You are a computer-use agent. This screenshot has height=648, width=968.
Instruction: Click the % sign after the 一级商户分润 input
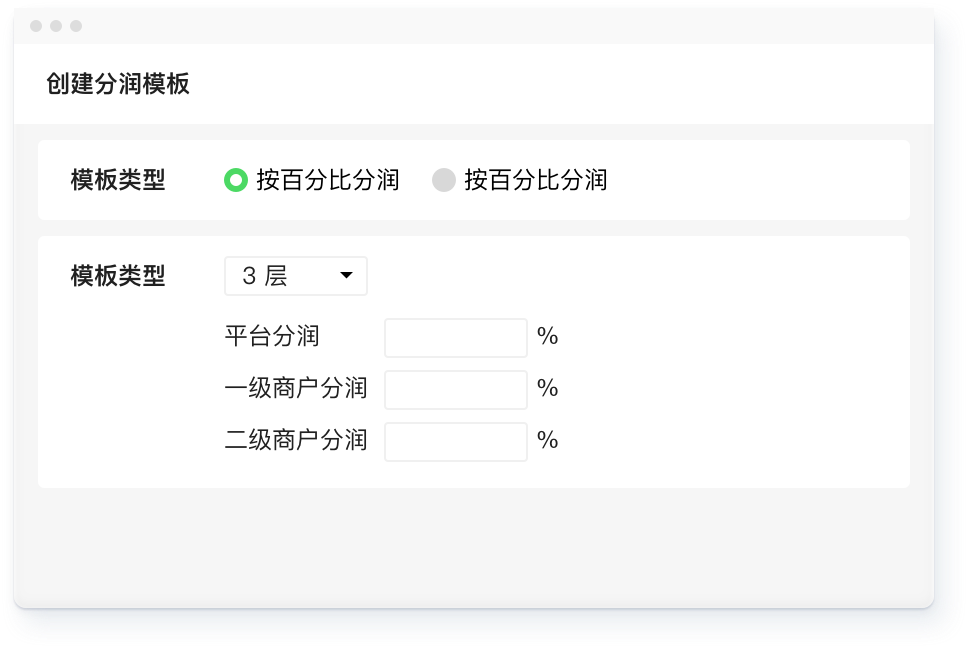(547, 389)
